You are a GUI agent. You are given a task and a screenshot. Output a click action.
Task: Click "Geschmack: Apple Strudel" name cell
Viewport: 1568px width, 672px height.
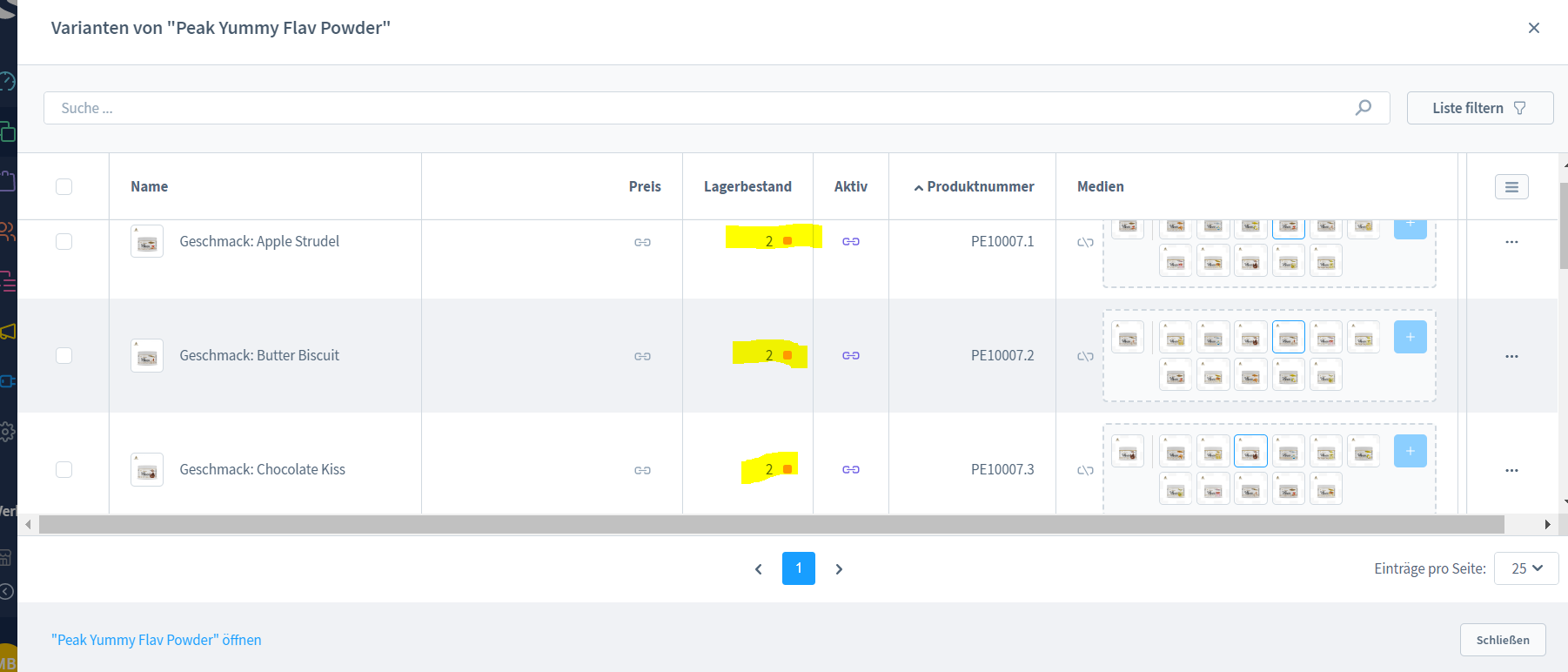(259, 241)
